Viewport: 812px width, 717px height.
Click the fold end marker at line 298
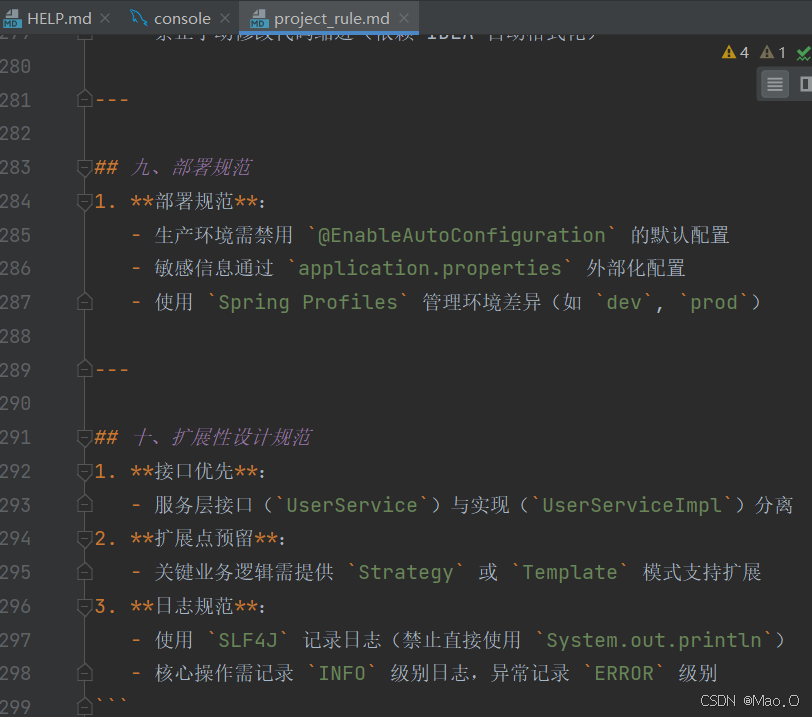tap(84, 674)
